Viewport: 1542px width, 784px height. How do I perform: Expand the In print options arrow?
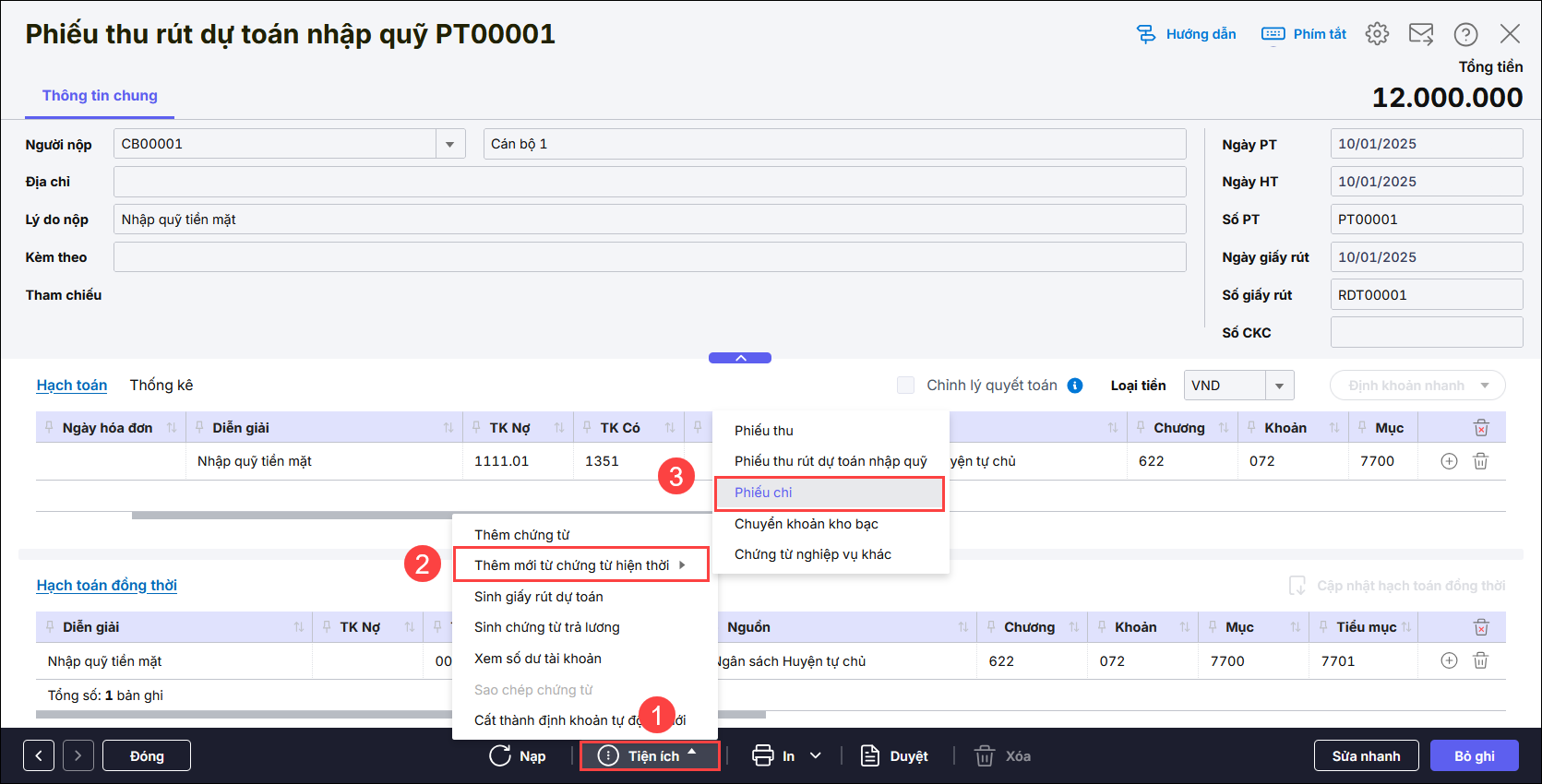pos(816,755)
